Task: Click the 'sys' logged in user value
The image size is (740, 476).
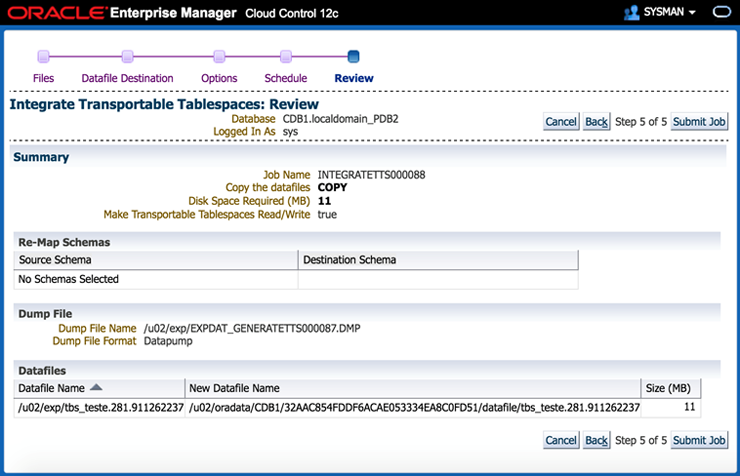Action: tap(290, 132)
